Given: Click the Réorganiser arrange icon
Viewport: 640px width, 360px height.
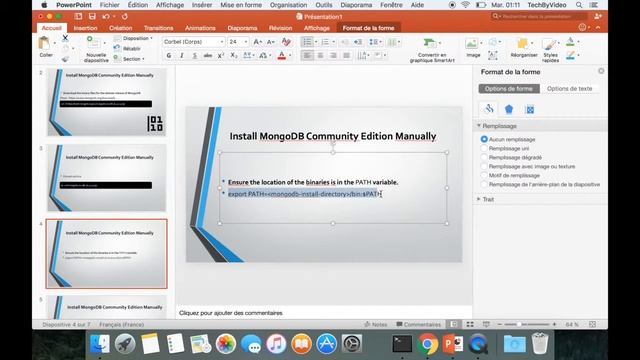Looking at the screenshot, I should point(524,47).
